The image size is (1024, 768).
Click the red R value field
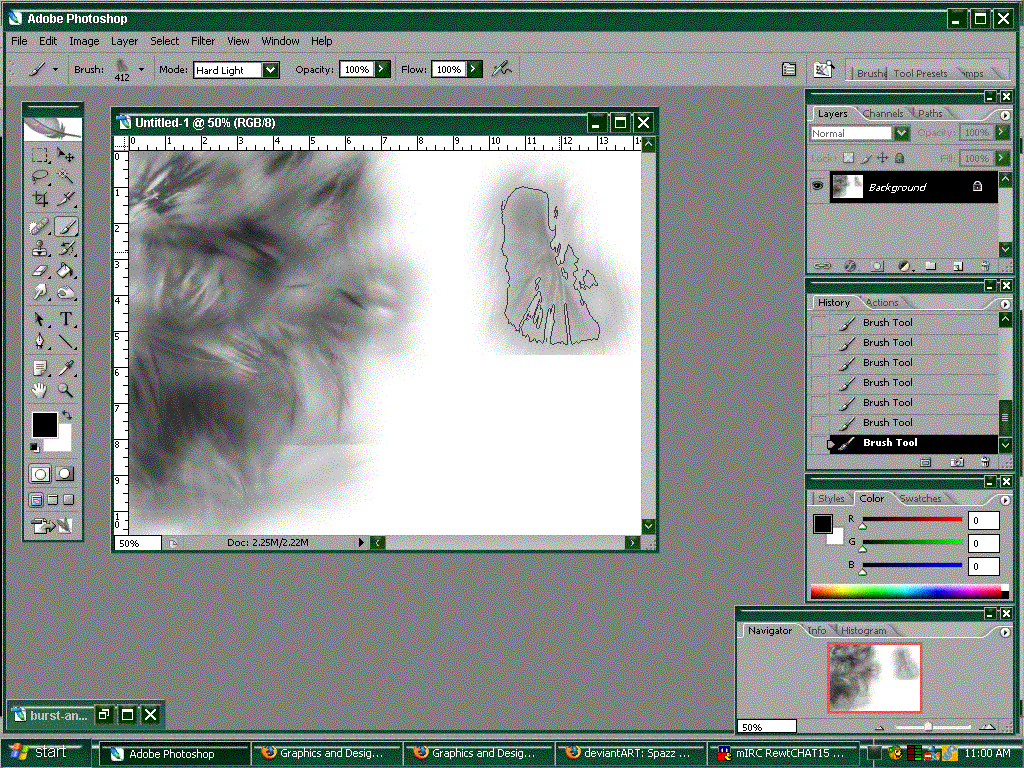tap(984, 520)
